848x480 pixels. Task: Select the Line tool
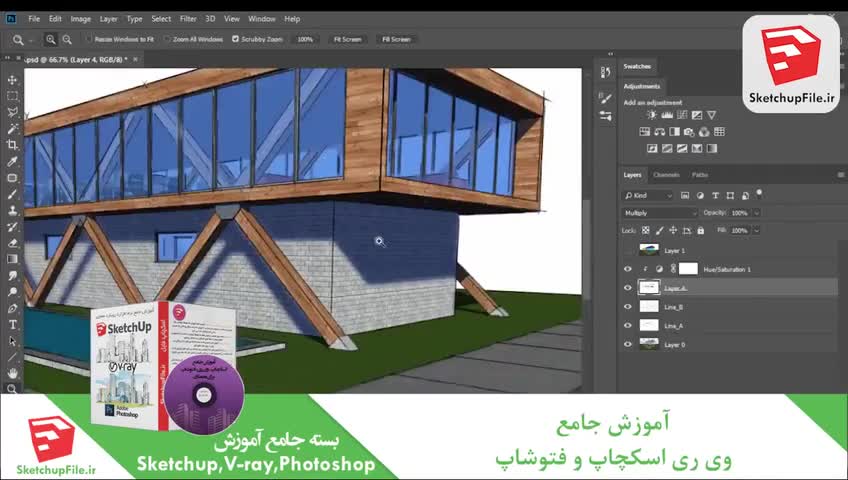(12, 357)
